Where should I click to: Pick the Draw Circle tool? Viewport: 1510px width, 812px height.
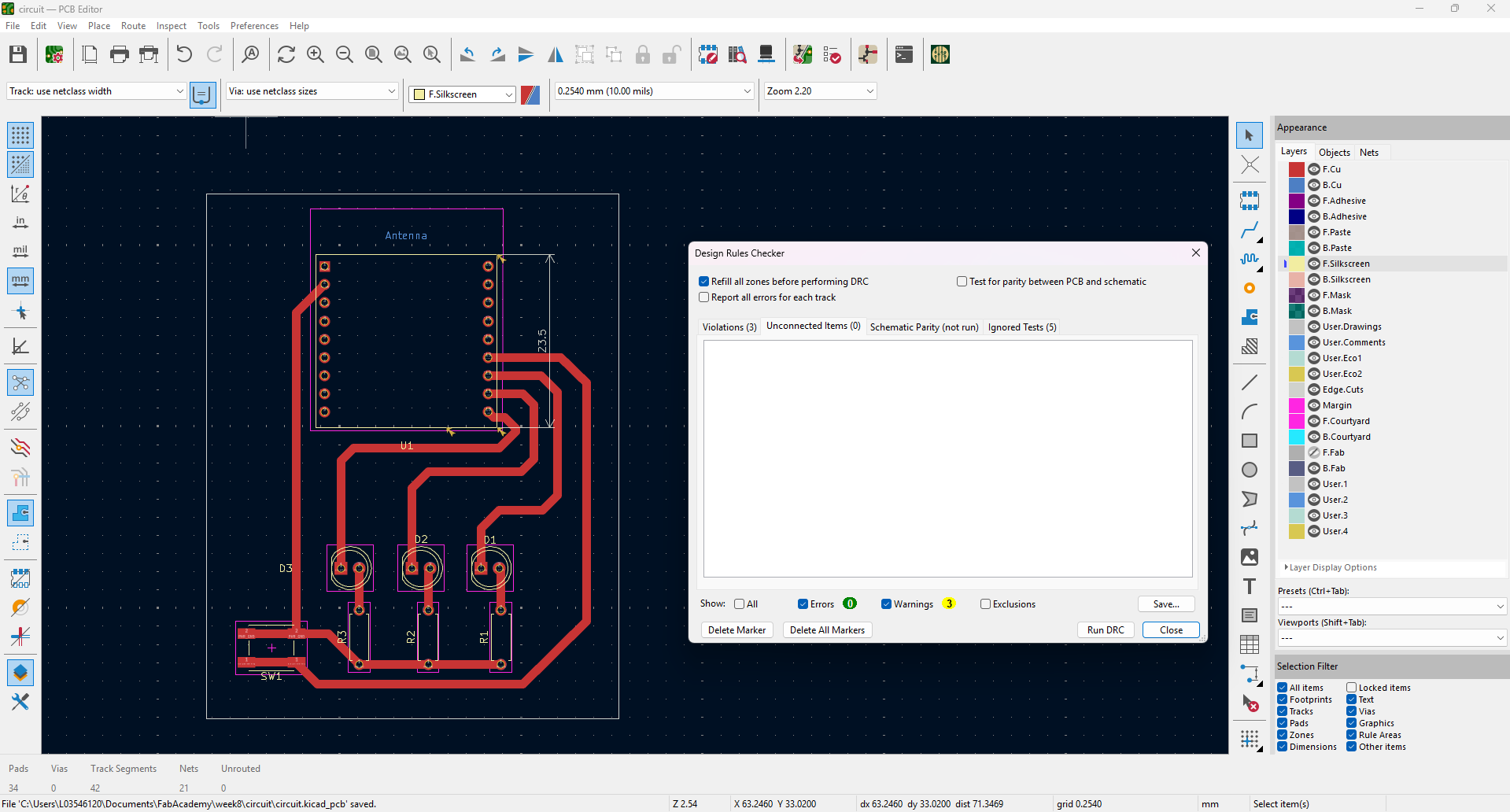[x=1249, y=470]
